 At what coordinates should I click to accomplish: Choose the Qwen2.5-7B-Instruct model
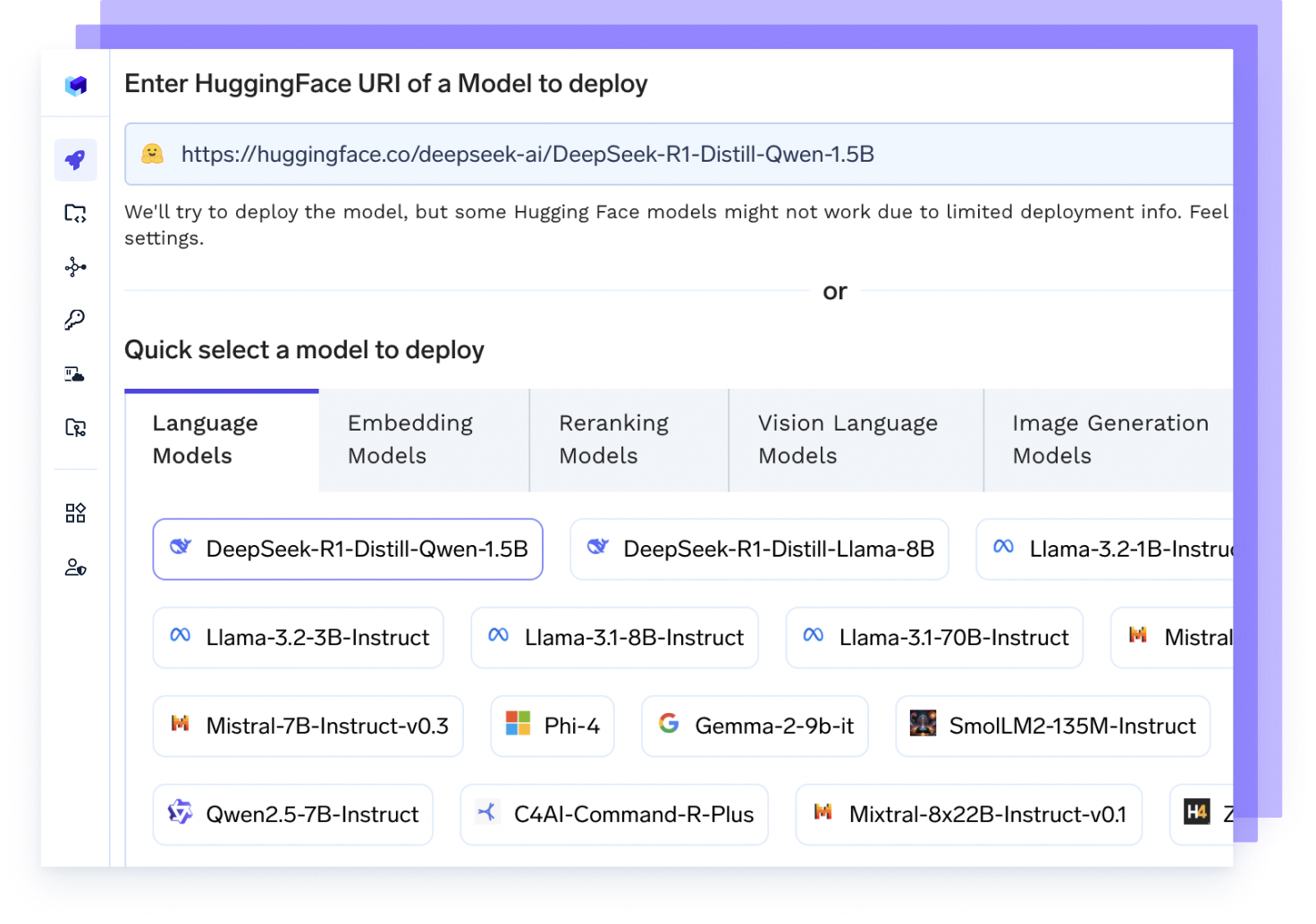click(x=293, y=815)
